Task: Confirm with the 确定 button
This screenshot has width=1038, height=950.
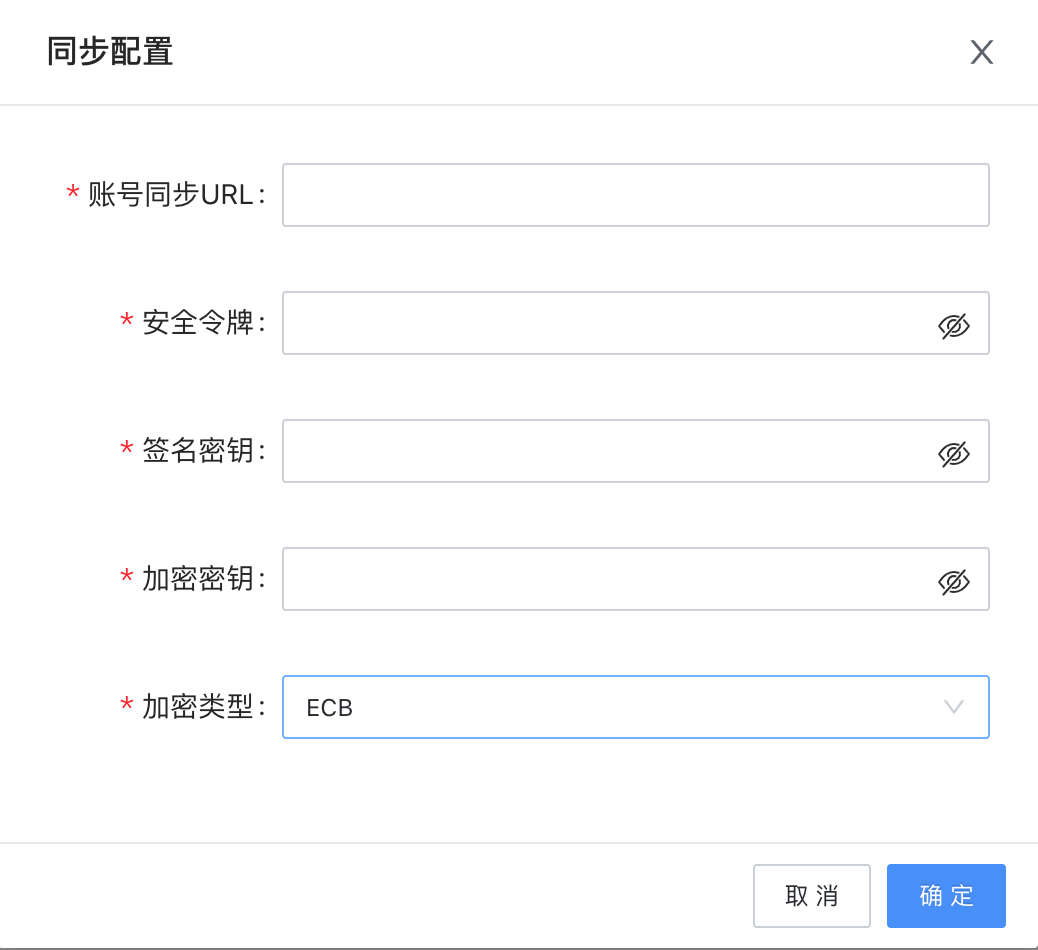Action: tap(946, 896)
